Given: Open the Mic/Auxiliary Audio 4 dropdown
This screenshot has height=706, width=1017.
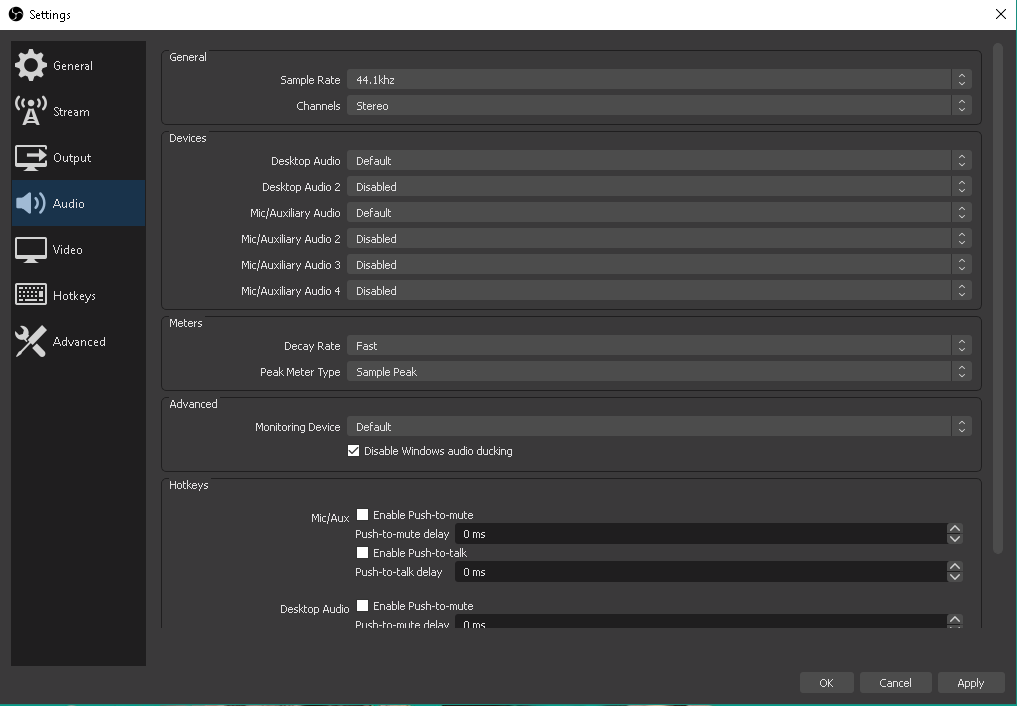Looking at the screenshot, I should click(x=659, y=290).
